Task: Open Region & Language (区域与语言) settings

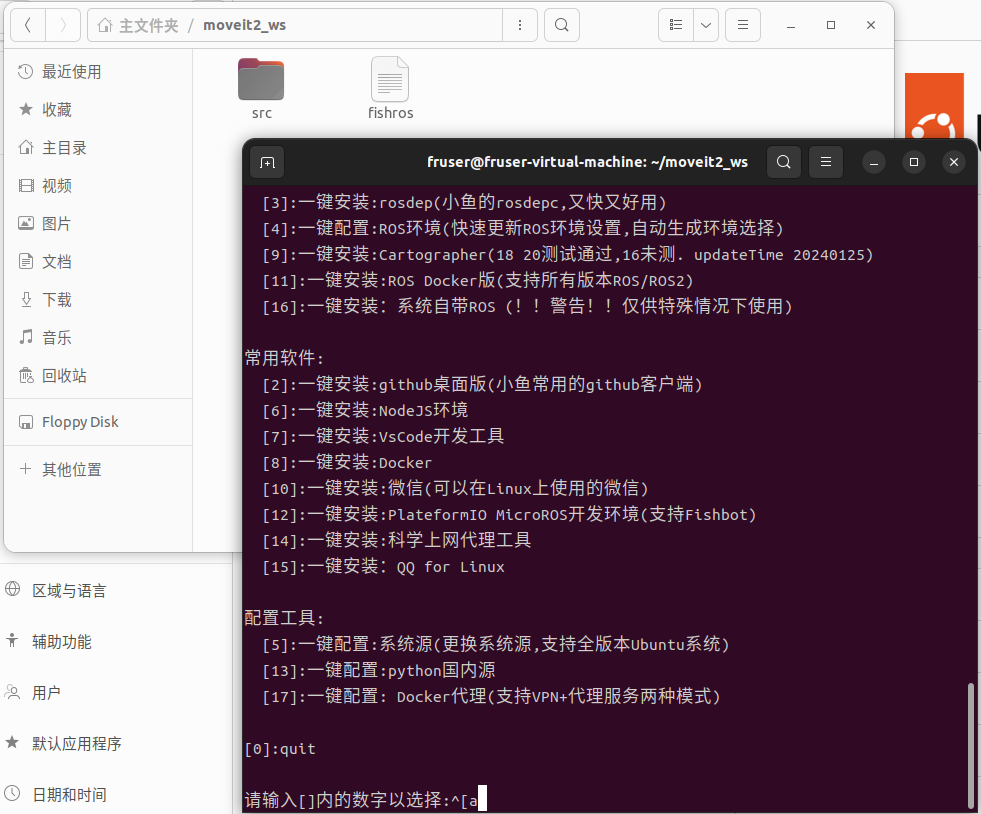Action: (x=116, y=591)
